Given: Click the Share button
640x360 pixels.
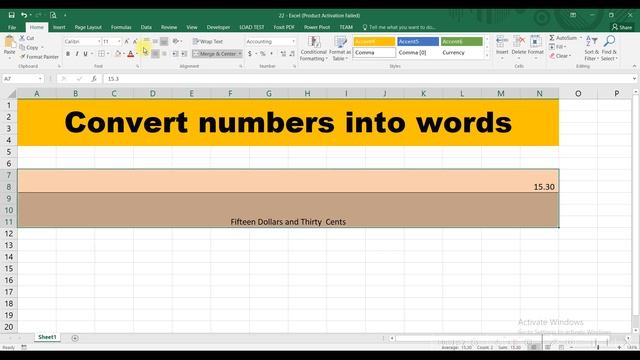Looking at the screenshot, I should pyautogui.click(x=622, y=27).
